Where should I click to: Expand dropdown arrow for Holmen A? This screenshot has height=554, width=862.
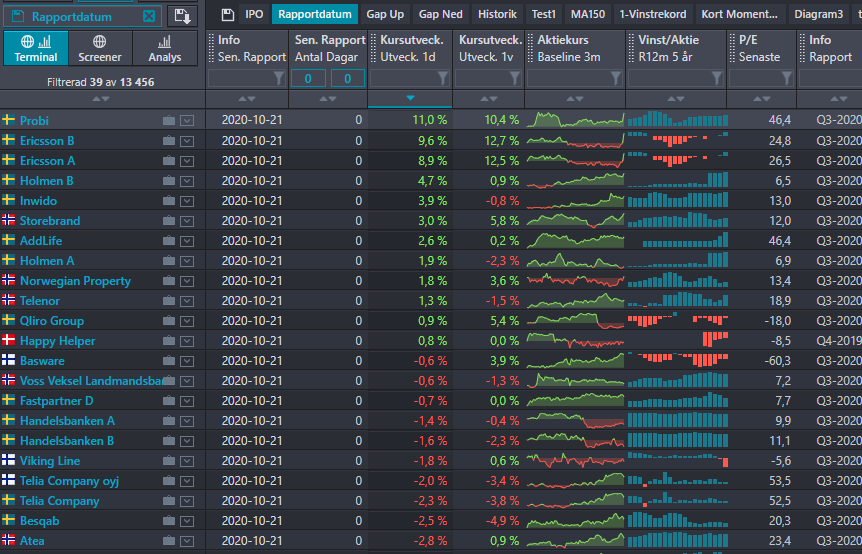pos(187,261)
